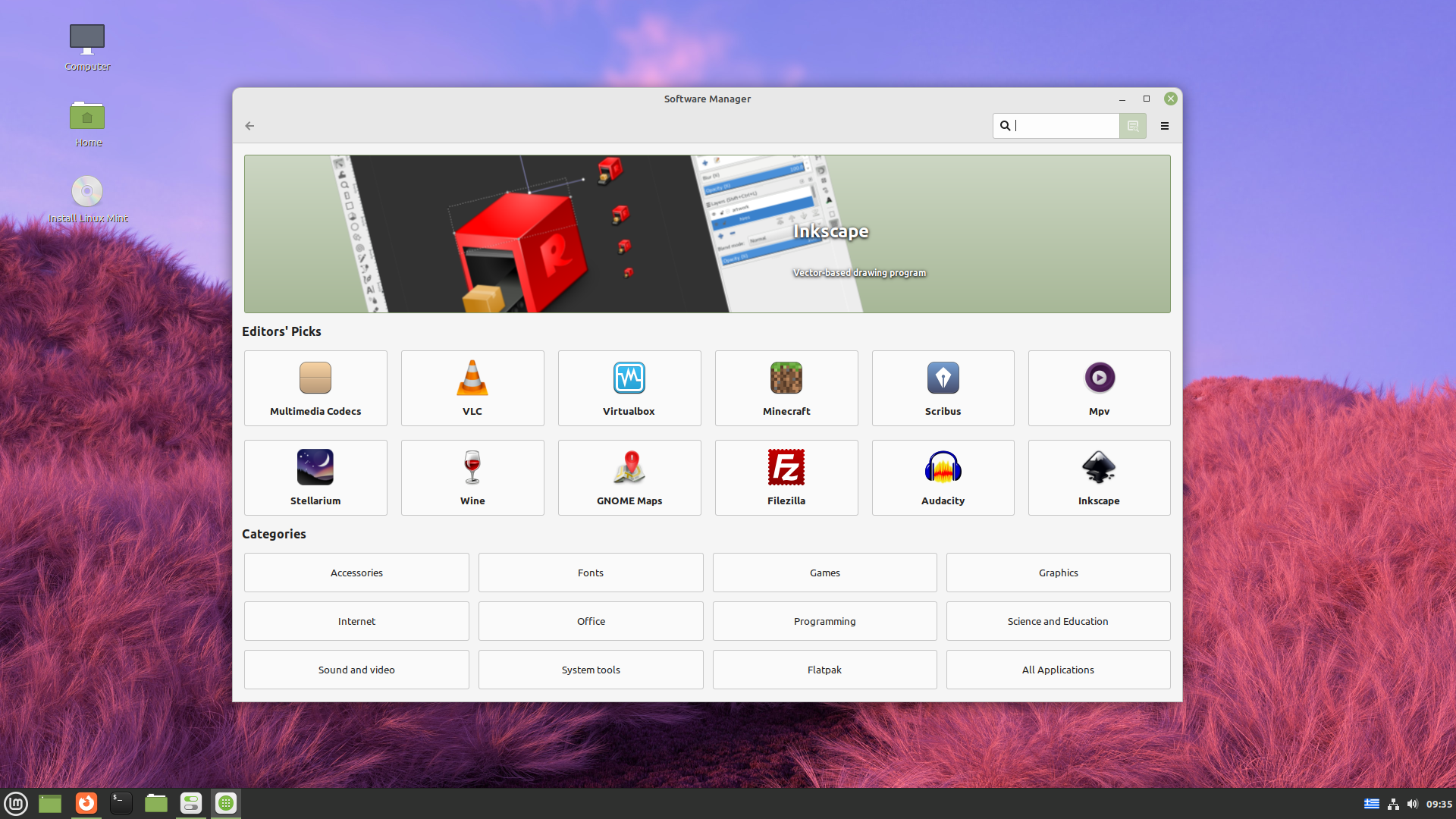Click the Inkscape featured banner
1456x819 pixels.
(707, 234)
